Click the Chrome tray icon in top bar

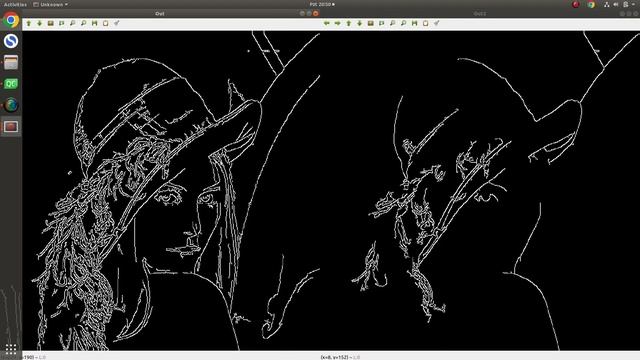(x=591, y=4)
